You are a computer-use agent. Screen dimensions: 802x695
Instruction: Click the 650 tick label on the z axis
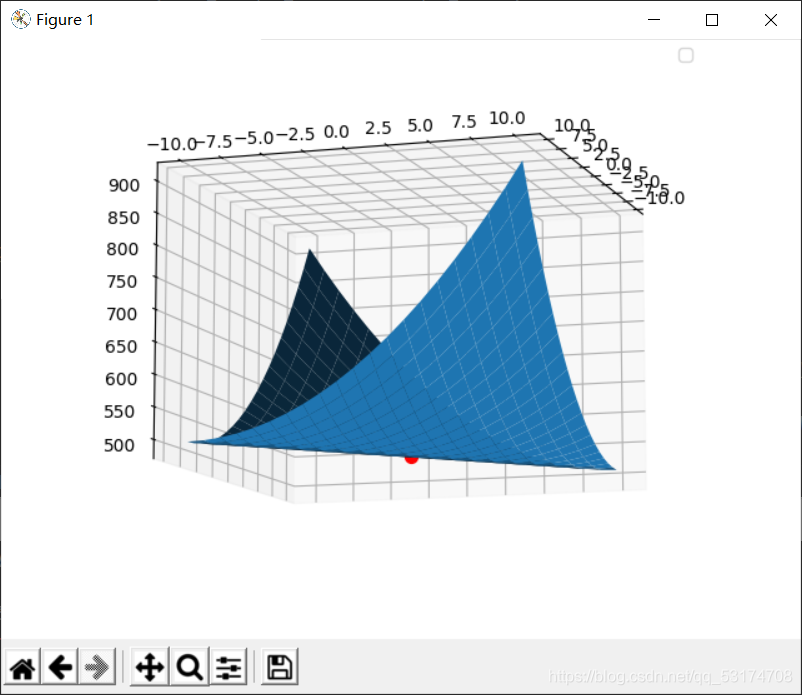click(x=121, y=346)
